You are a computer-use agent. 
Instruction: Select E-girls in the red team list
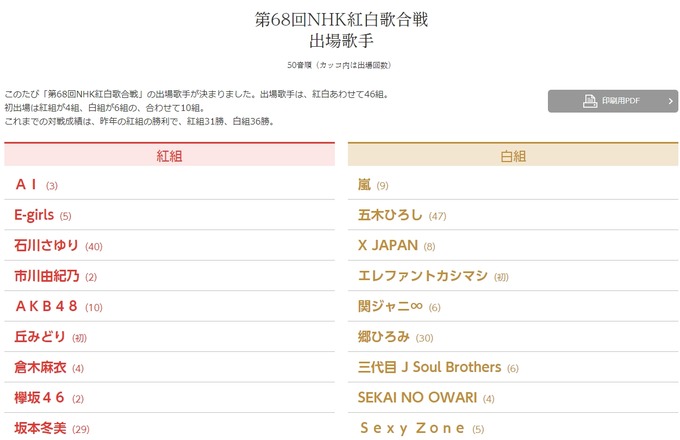pyautogui.click(x=35, y=215)
